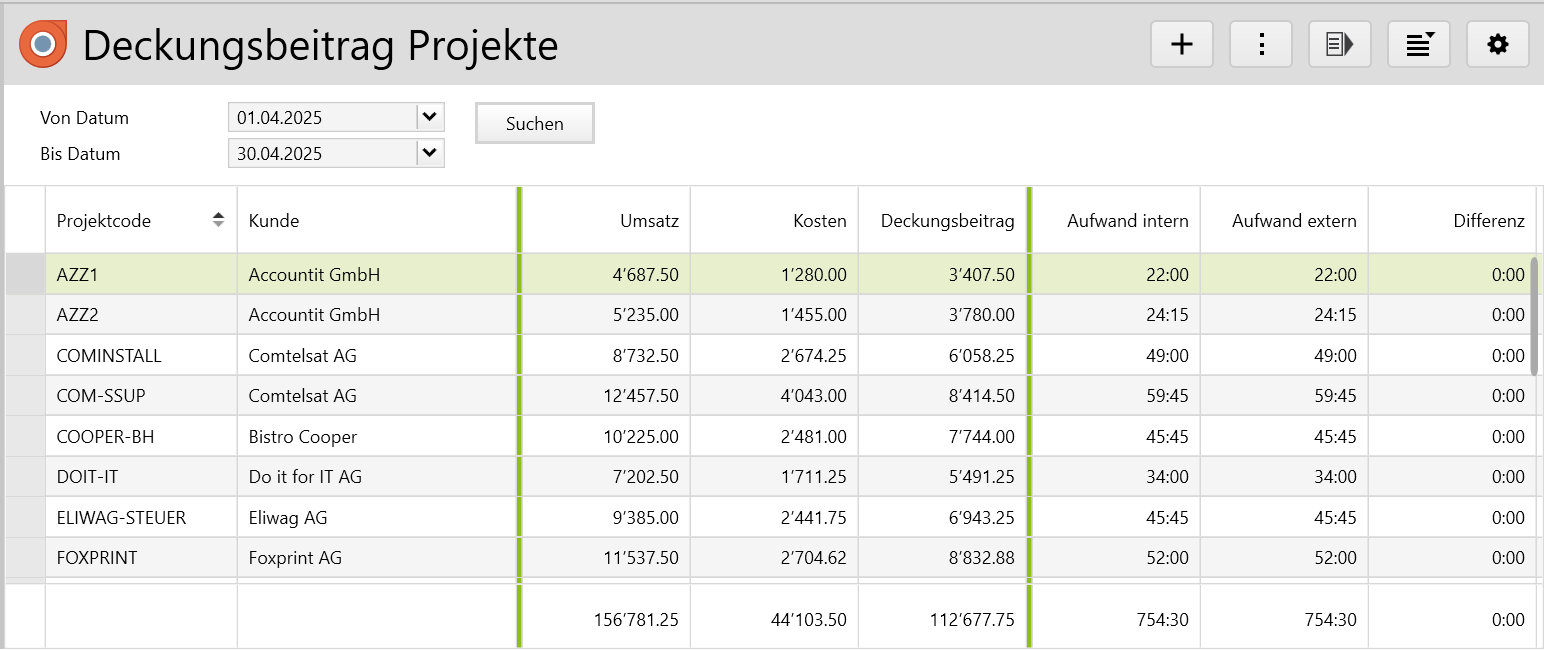1544x650 pixels.
Task: Click the Aufwand intern column header
Action: [x=1127, y=221]
